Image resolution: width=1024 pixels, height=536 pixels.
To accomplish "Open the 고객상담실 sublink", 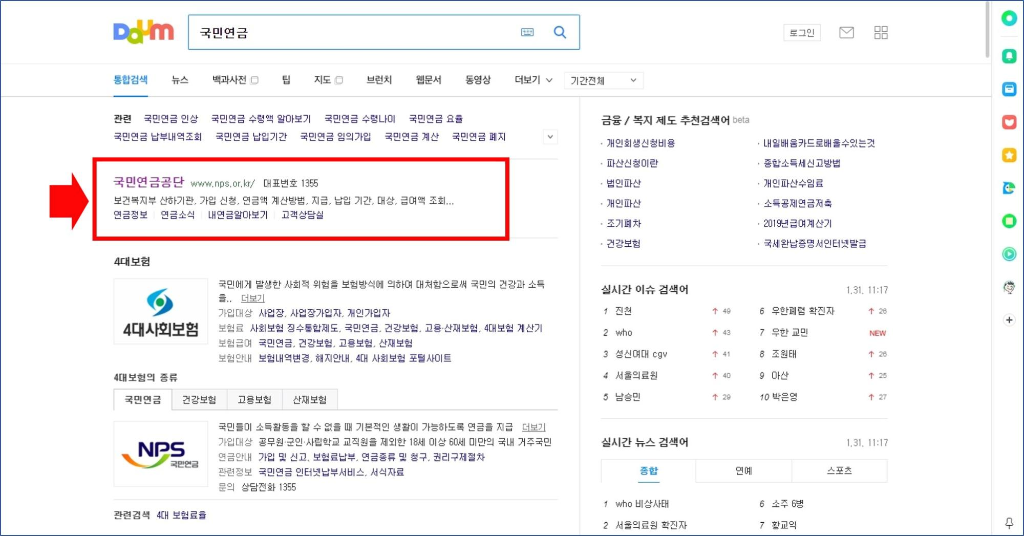I will click(302, 215).
